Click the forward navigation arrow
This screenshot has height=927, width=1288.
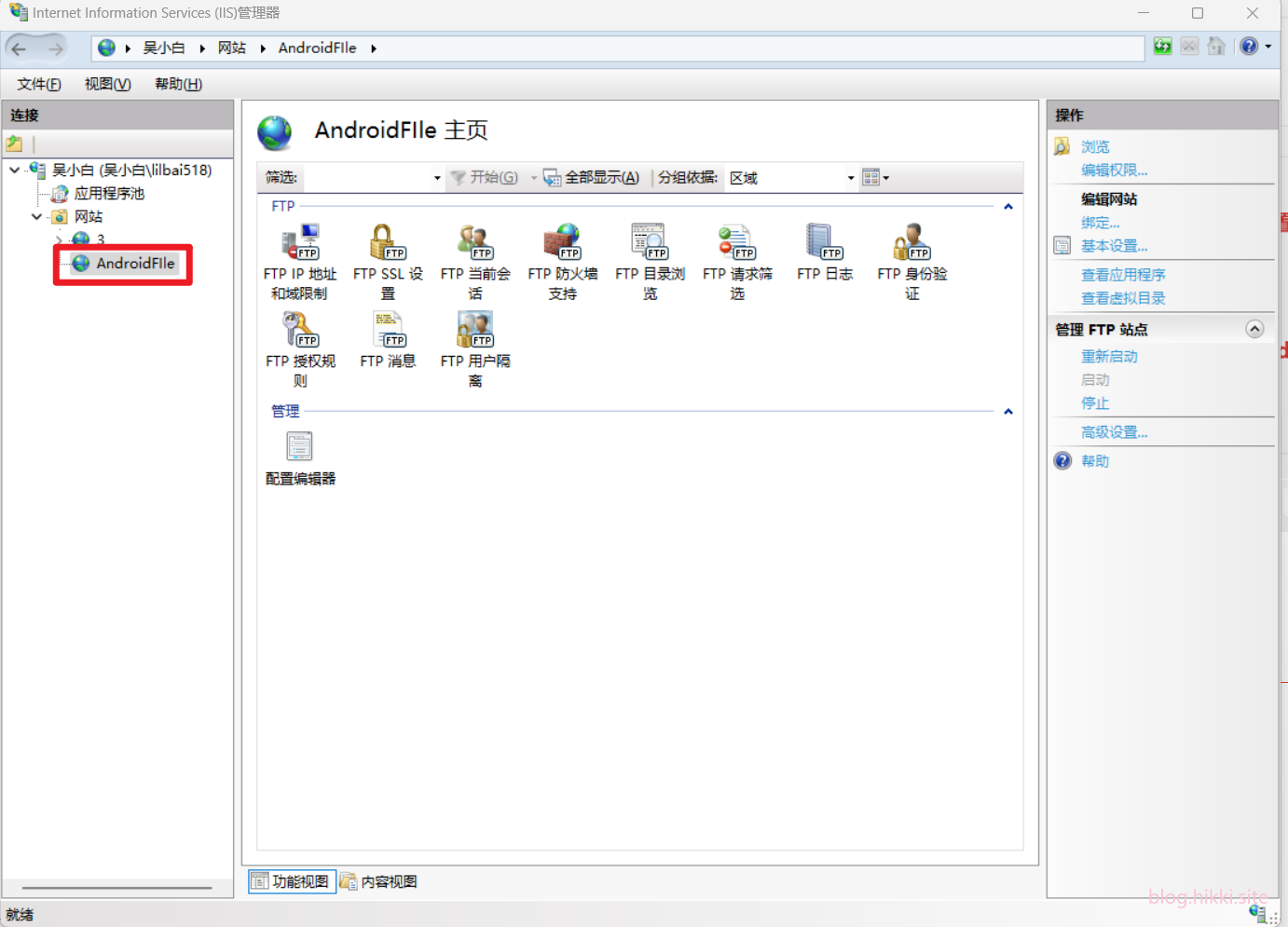[56, 48]
